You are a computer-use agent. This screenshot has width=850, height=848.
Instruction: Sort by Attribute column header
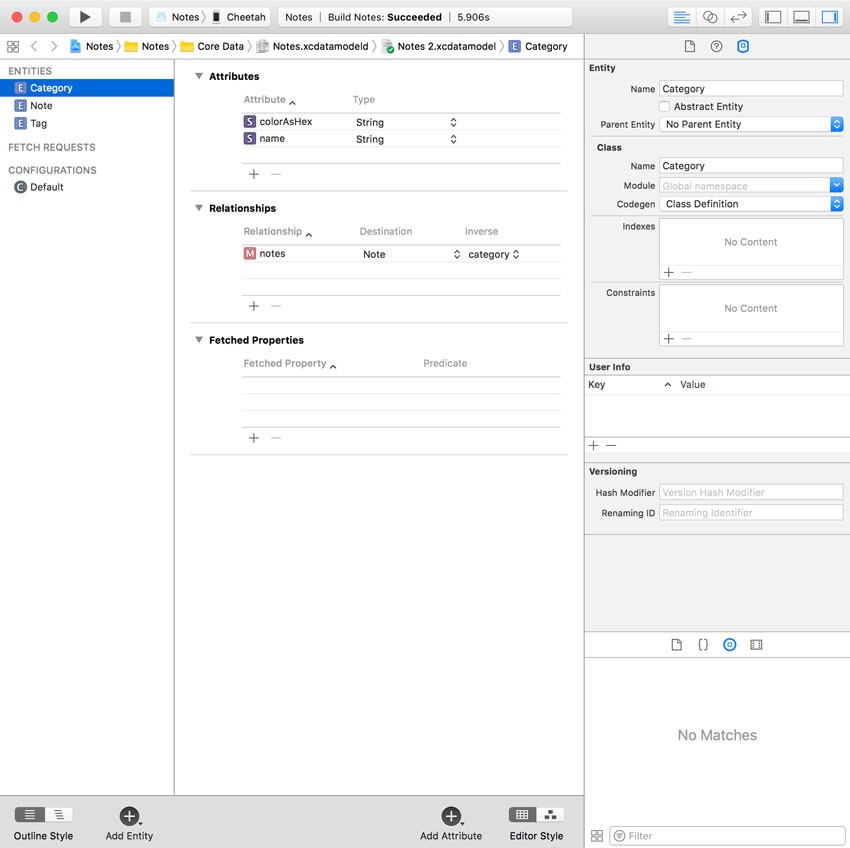(x=269, y=100)
